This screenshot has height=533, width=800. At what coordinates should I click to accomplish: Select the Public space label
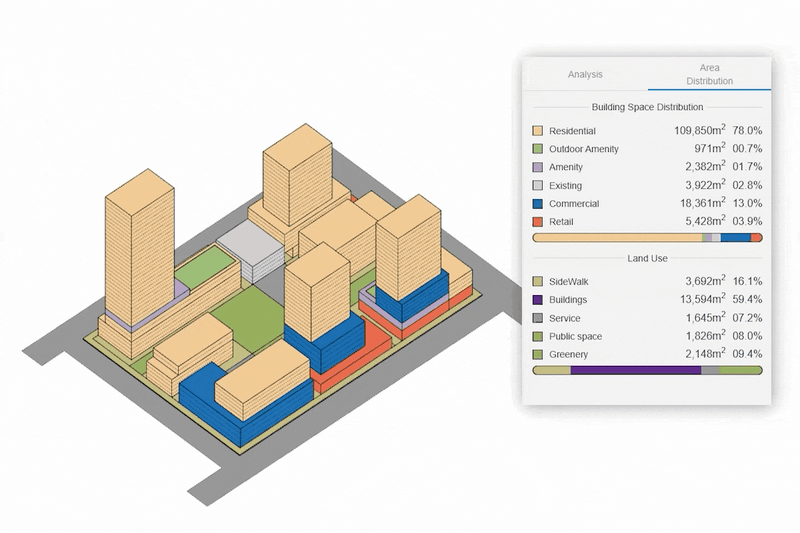[x=576, y=337]
